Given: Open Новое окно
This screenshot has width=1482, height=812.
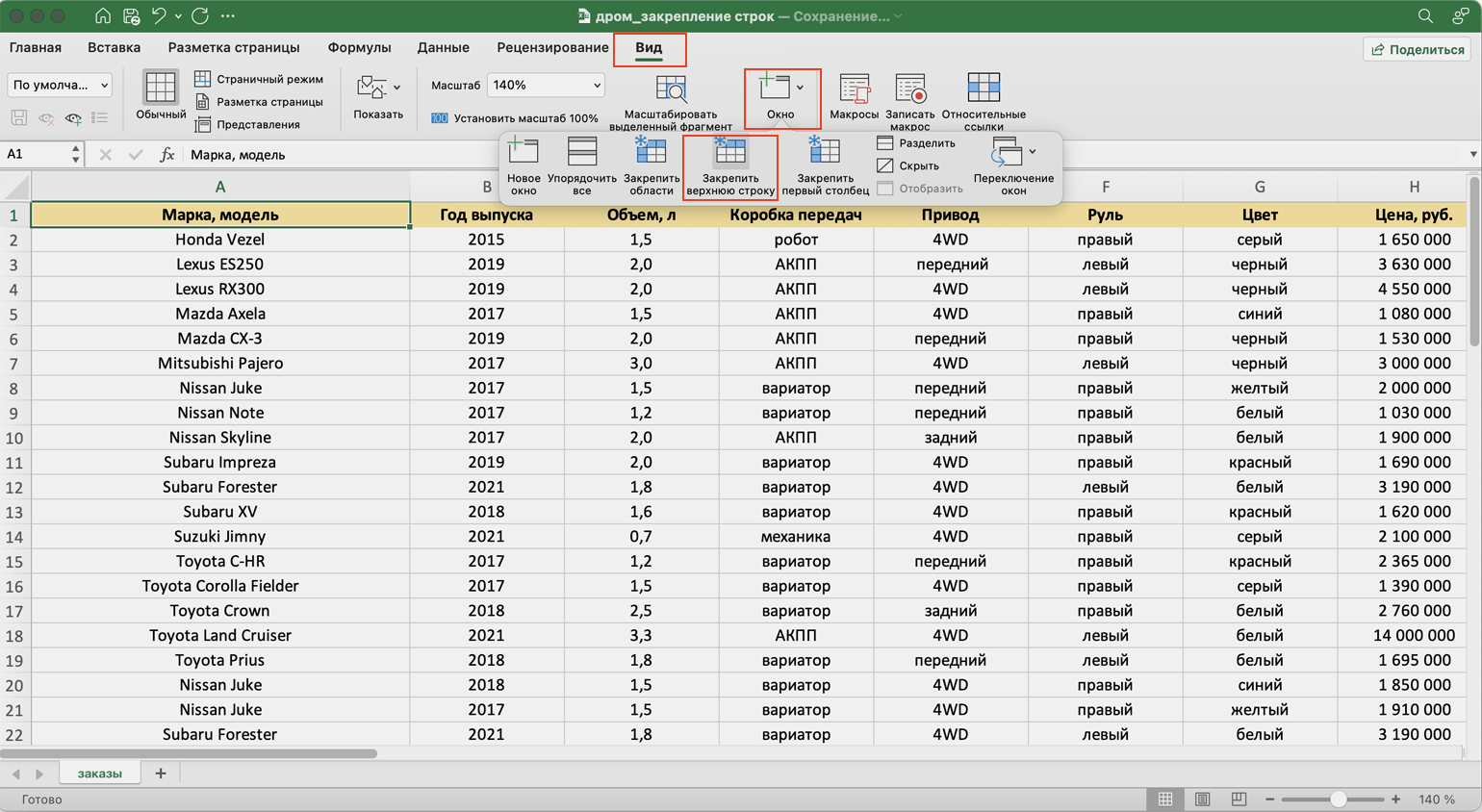Looking at the screenshot, I should (524, 153).
